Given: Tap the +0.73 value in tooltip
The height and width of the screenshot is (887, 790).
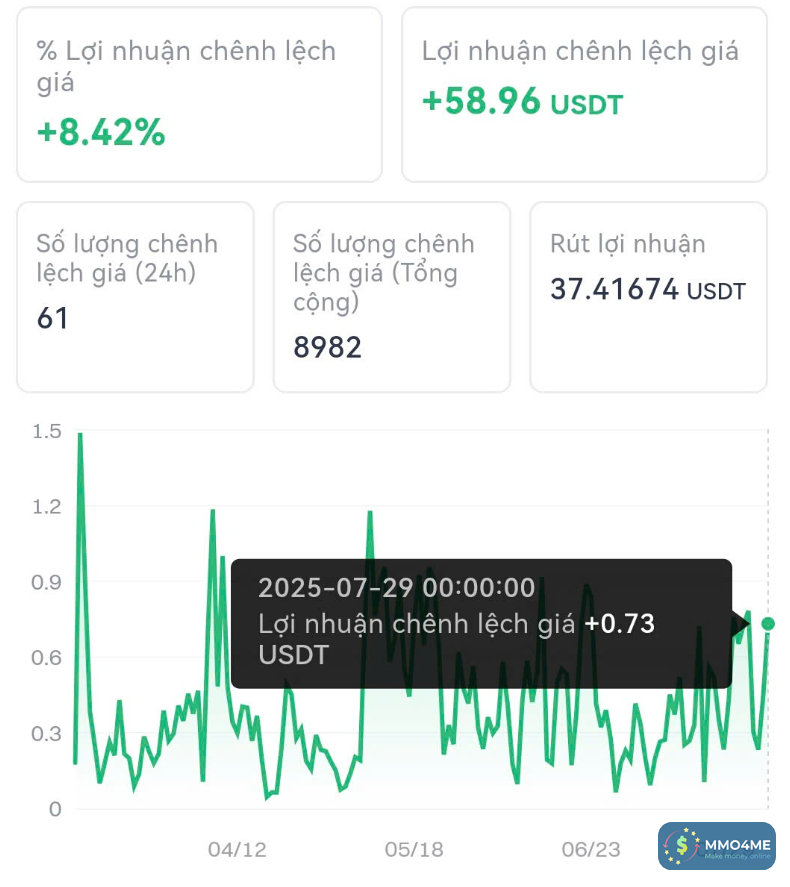Looking at the screenshot, I should 619,624.
